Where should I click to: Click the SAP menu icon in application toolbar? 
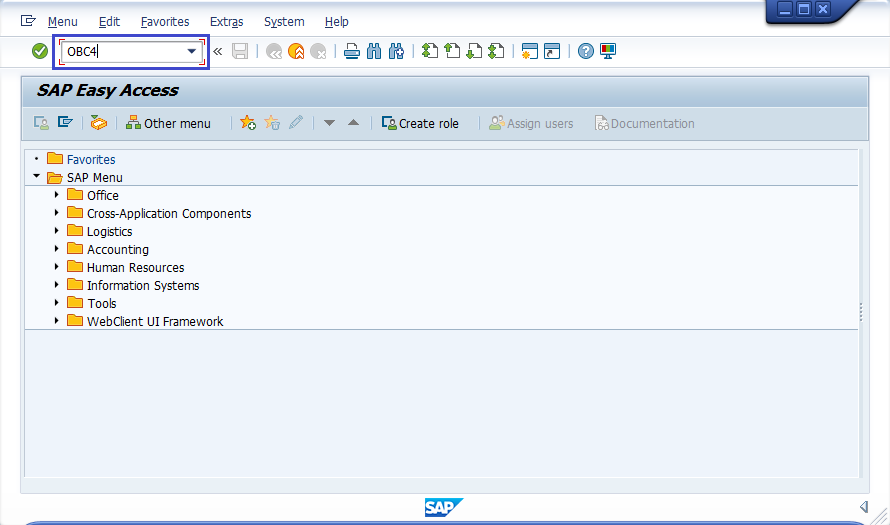65,123
